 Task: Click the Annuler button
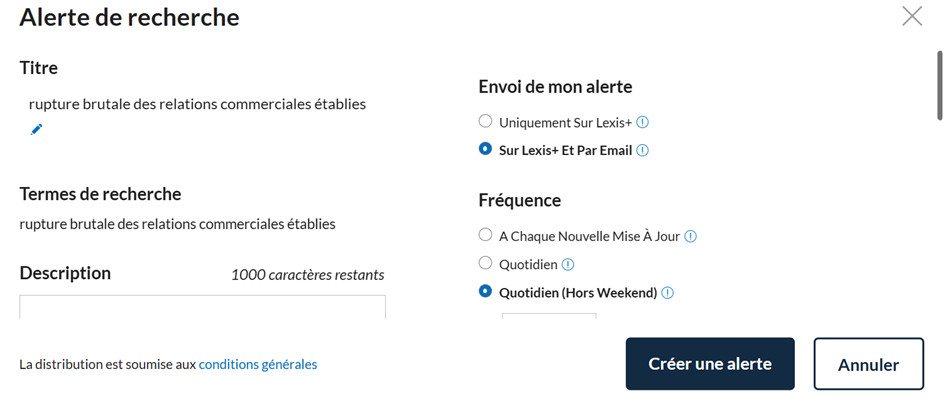point(868,364)
